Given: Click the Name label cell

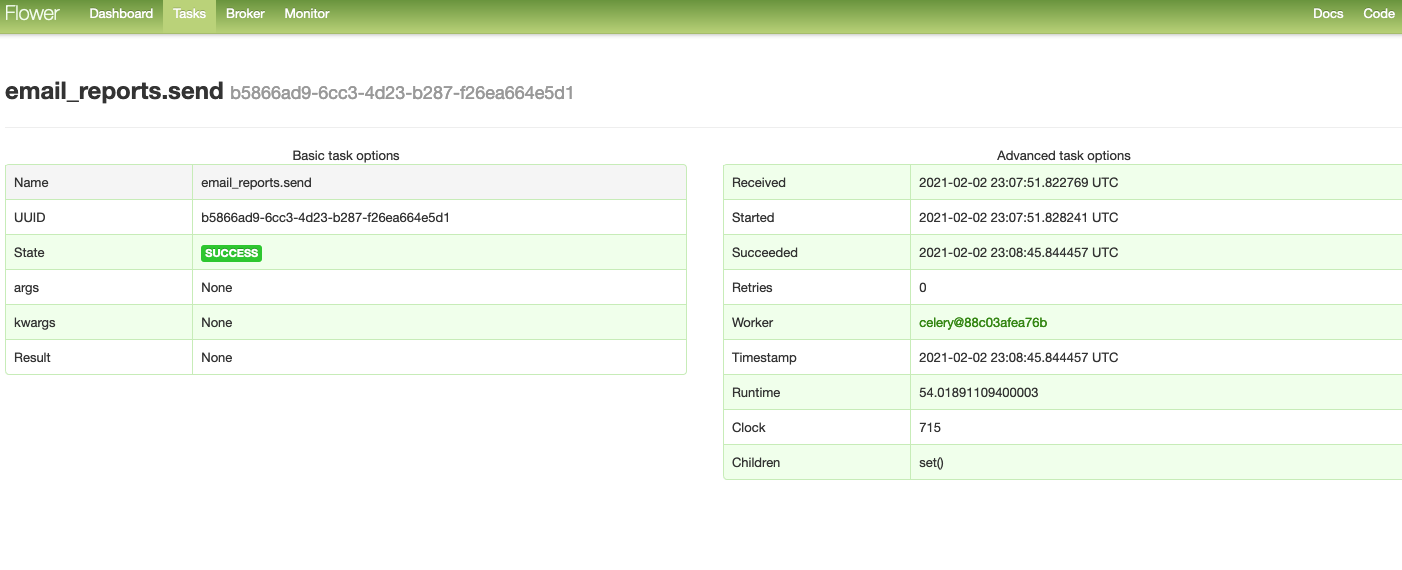Looking at the screenshot, I should click(x=99, y=183).
